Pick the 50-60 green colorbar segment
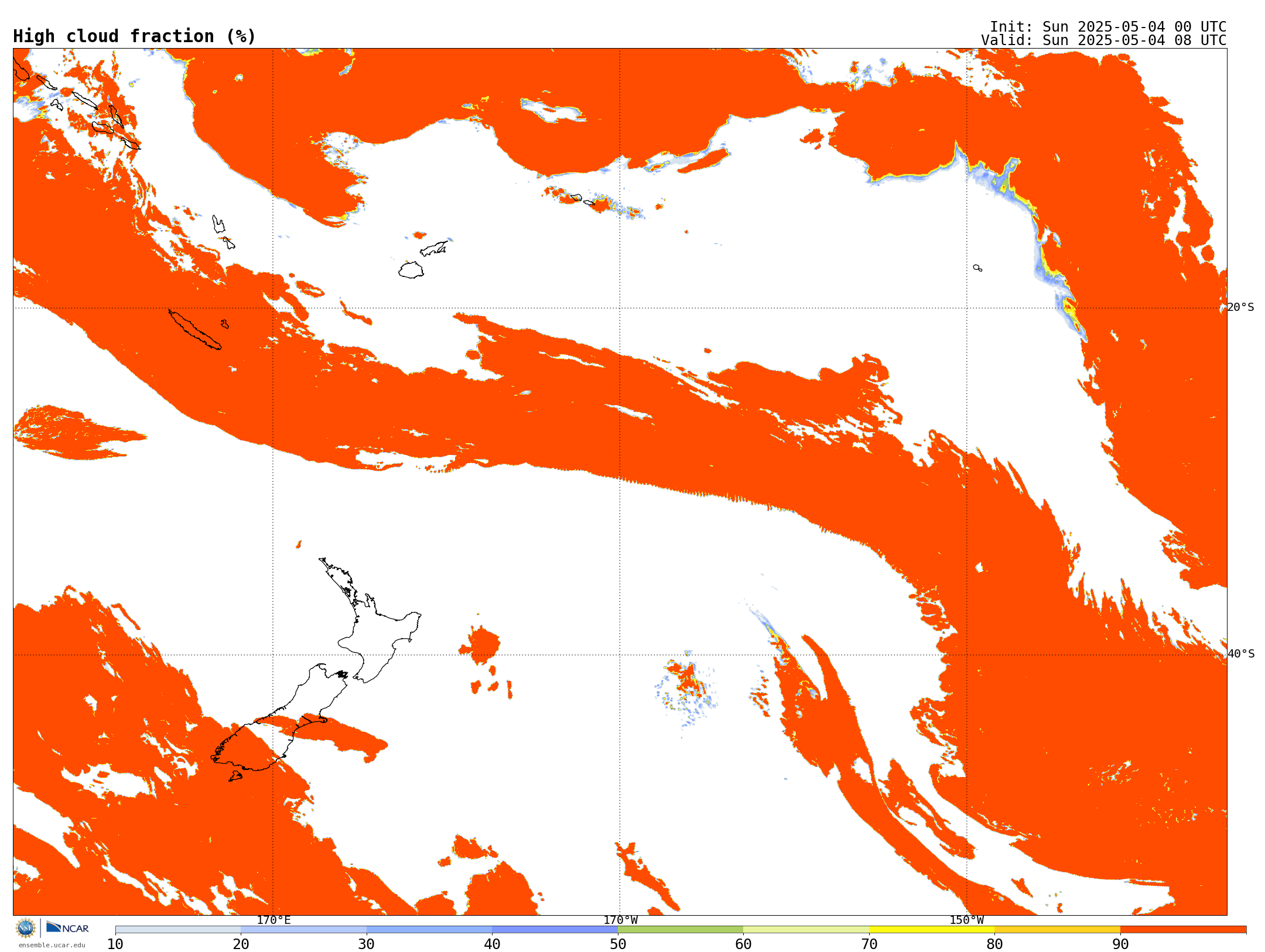The image size is (1265, 952). pyautogui.click(x=681, y=930)
